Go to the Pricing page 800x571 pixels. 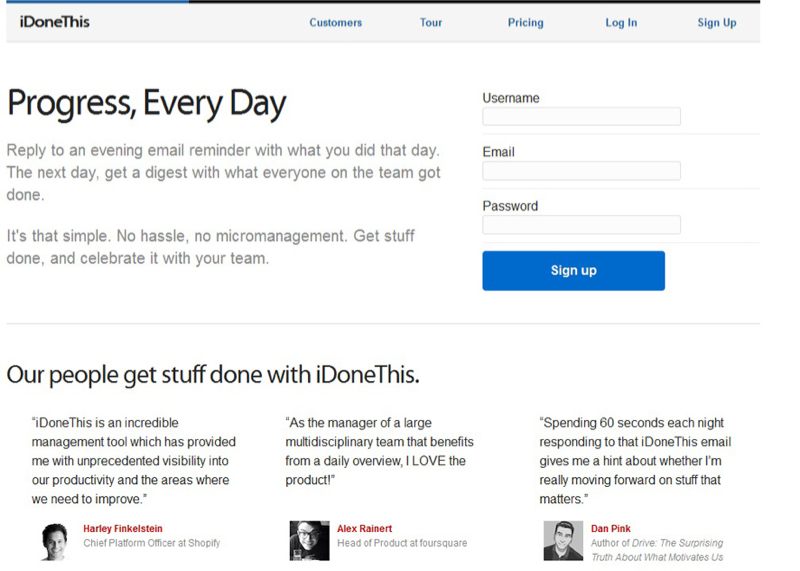tap(526, 22)
